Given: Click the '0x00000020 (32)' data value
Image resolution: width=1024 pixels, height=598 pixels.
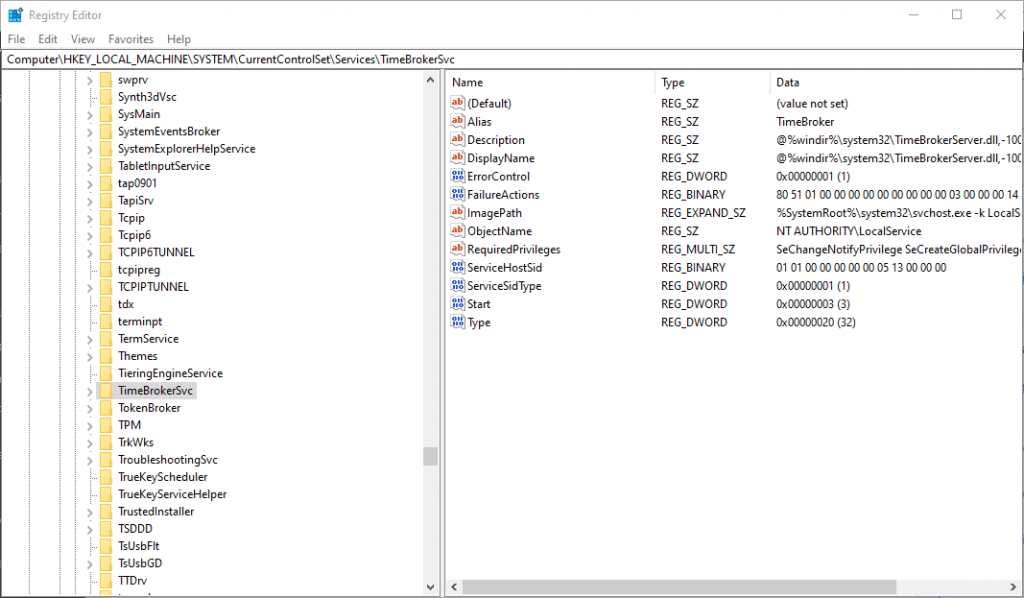Looking at the screenshot, I should (816, 323).
